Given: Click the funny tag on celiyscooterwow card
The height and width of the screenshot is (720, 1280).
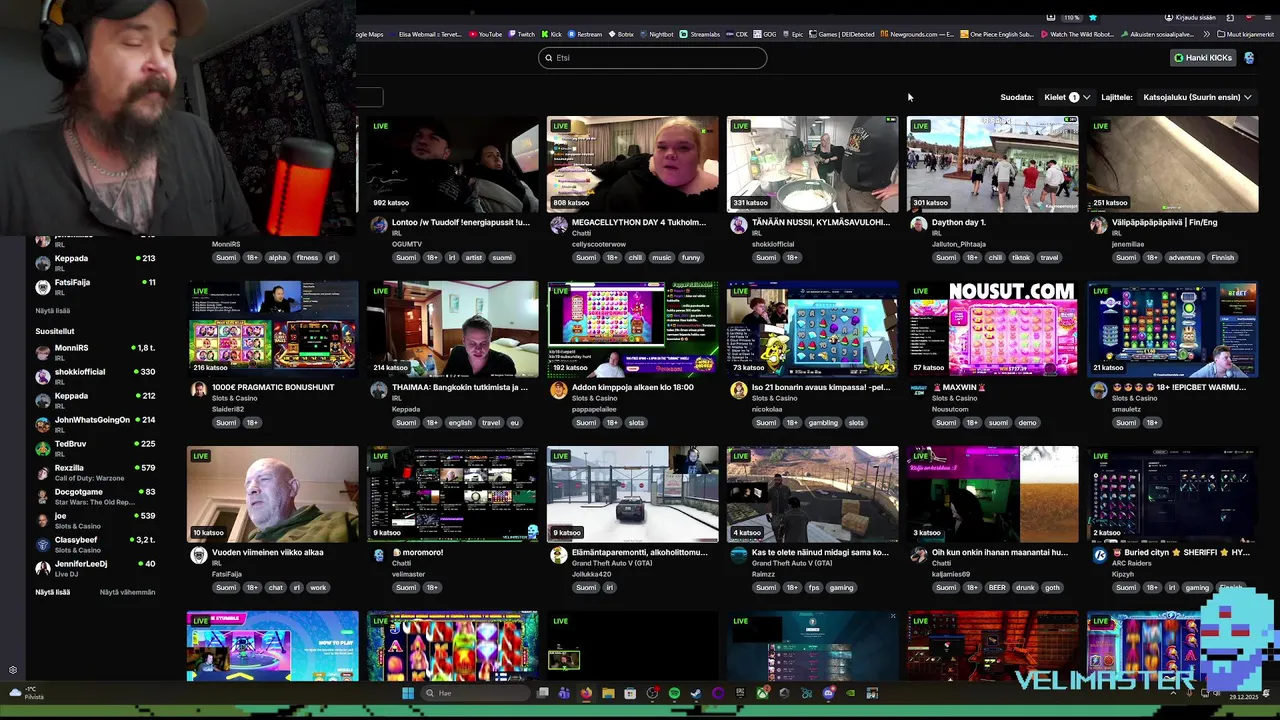Looking at the screenshot, I should pyautogui.click(x=691, y=258).
